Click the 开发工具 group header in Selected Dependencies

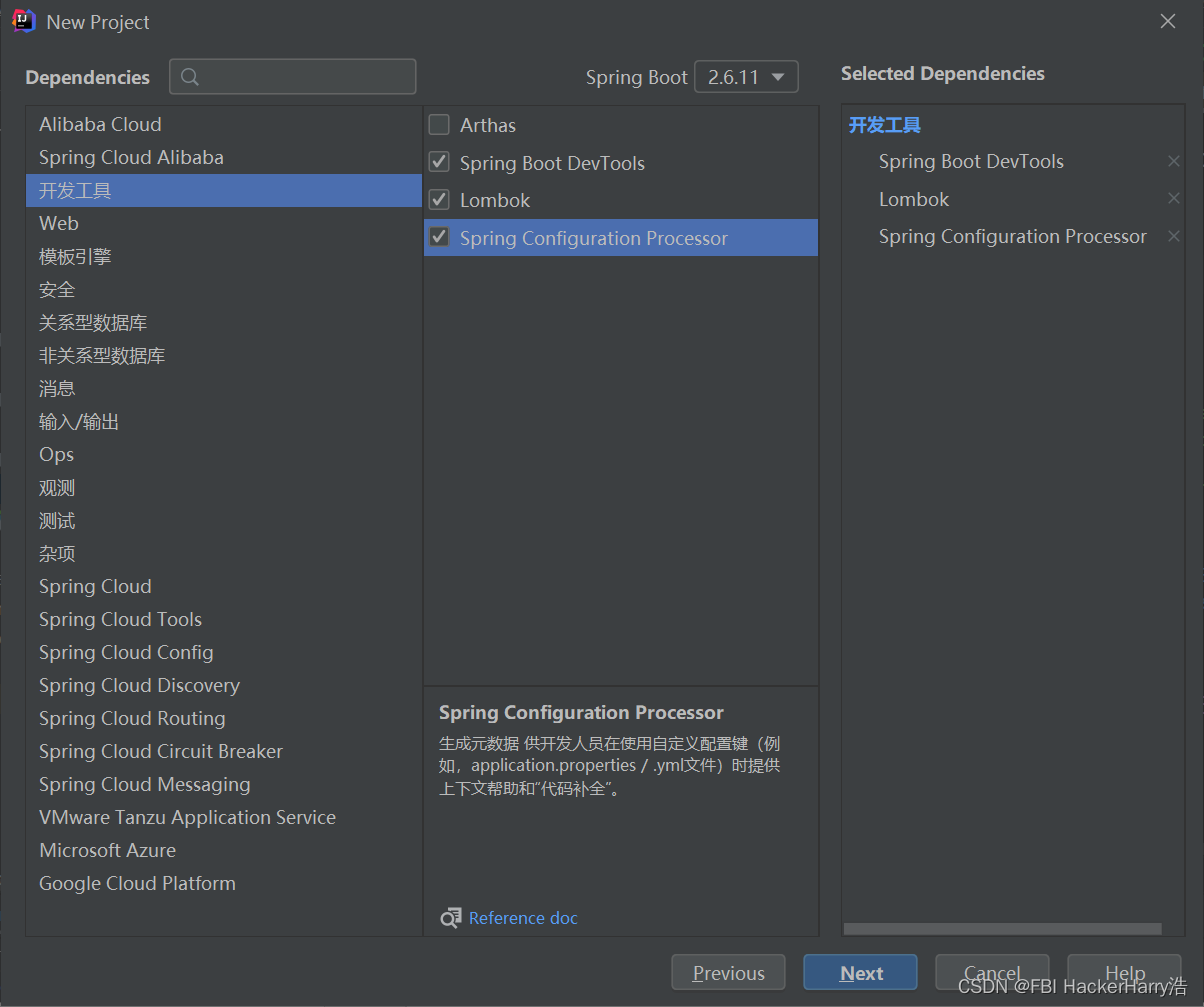coord(885,125)
